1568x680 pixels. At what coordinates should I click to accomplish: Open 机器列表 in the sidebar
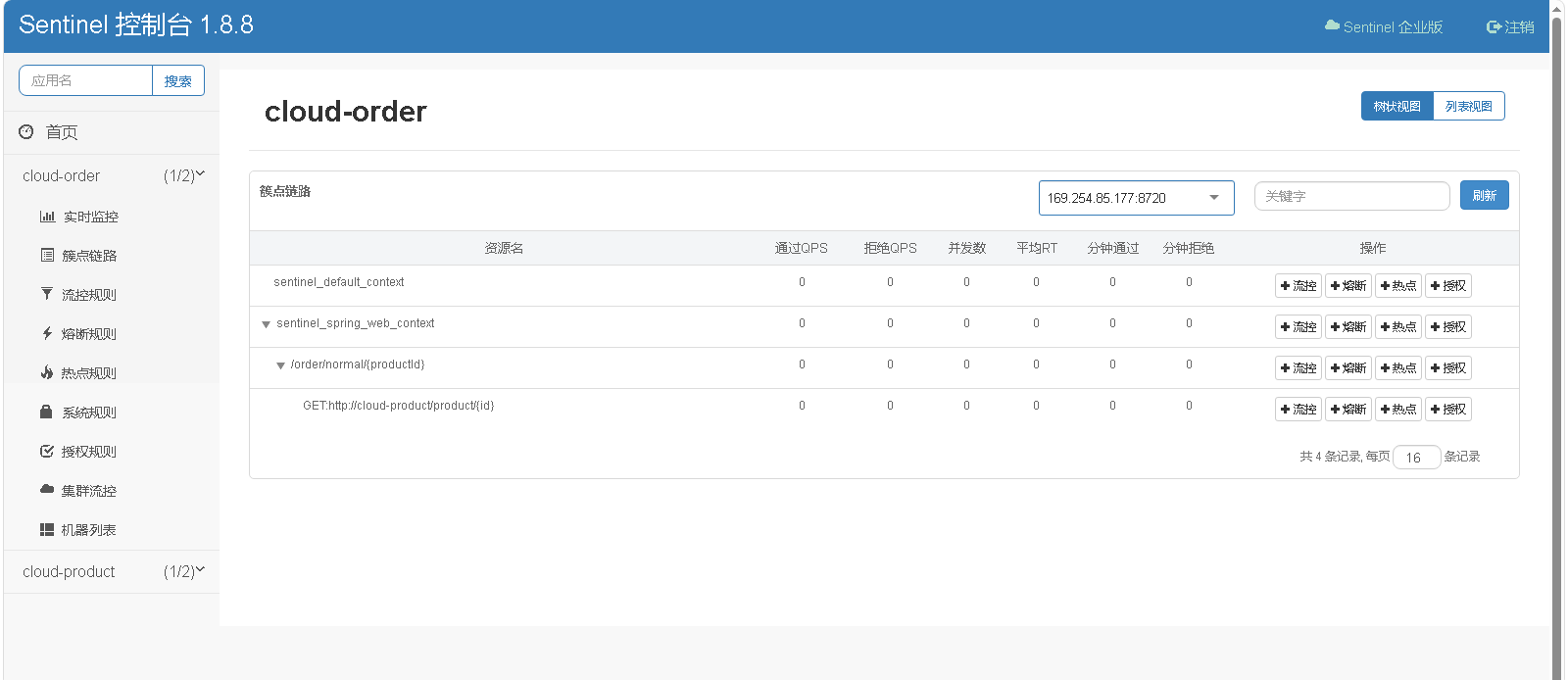pyautogui.click(x=89, y=530)
